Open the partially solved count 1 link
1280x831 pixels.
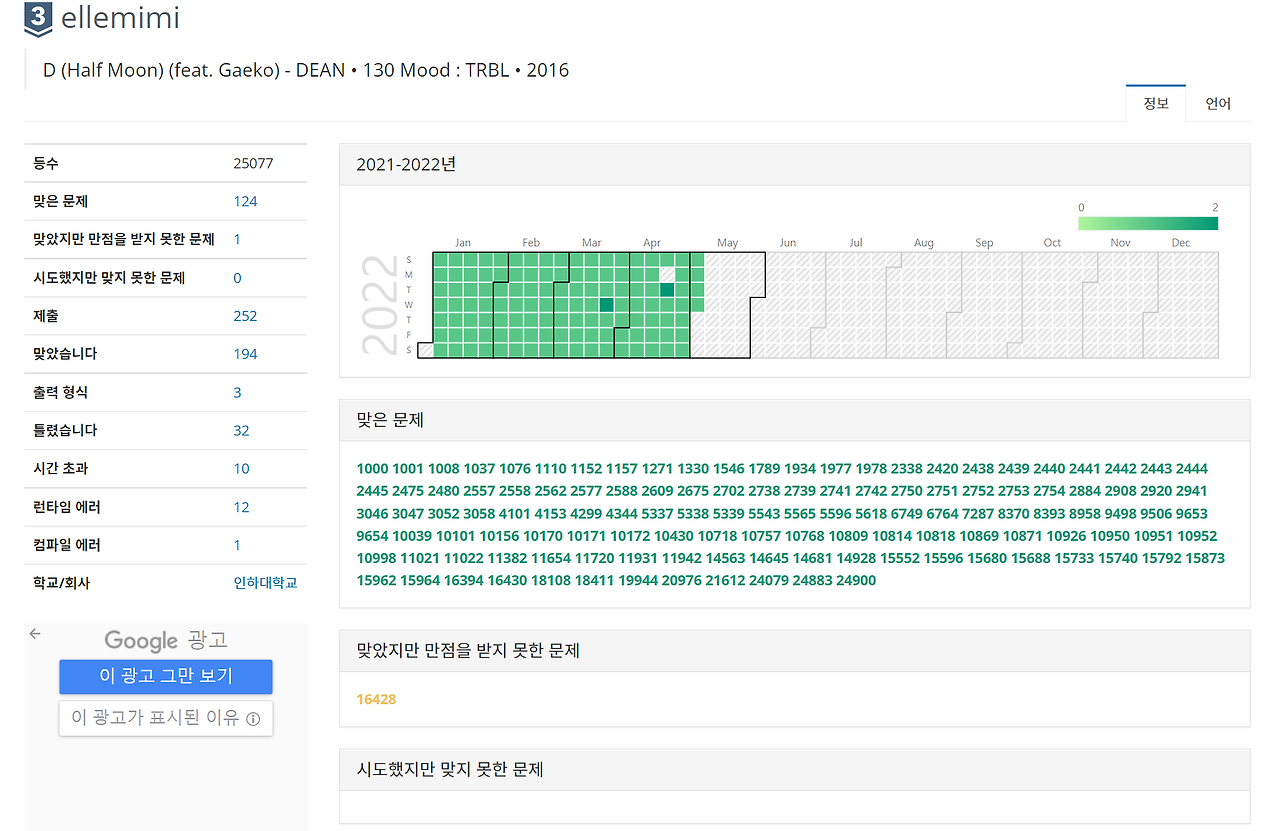(237, 239)
